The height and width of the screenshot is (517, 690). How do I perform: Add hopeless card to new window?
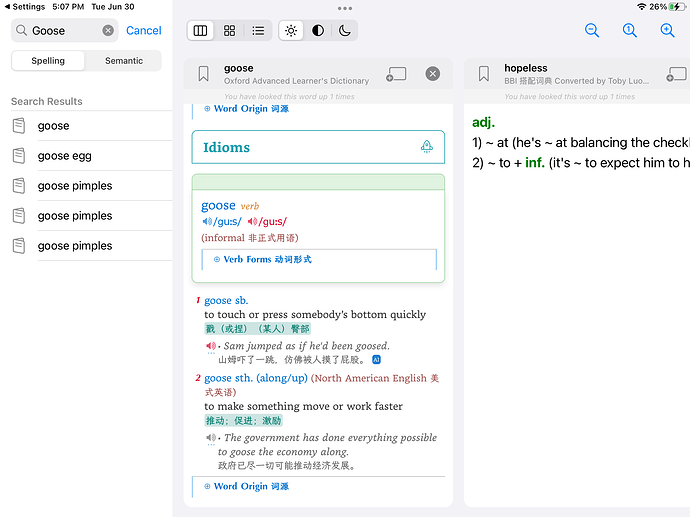click(x=678, y=74)
